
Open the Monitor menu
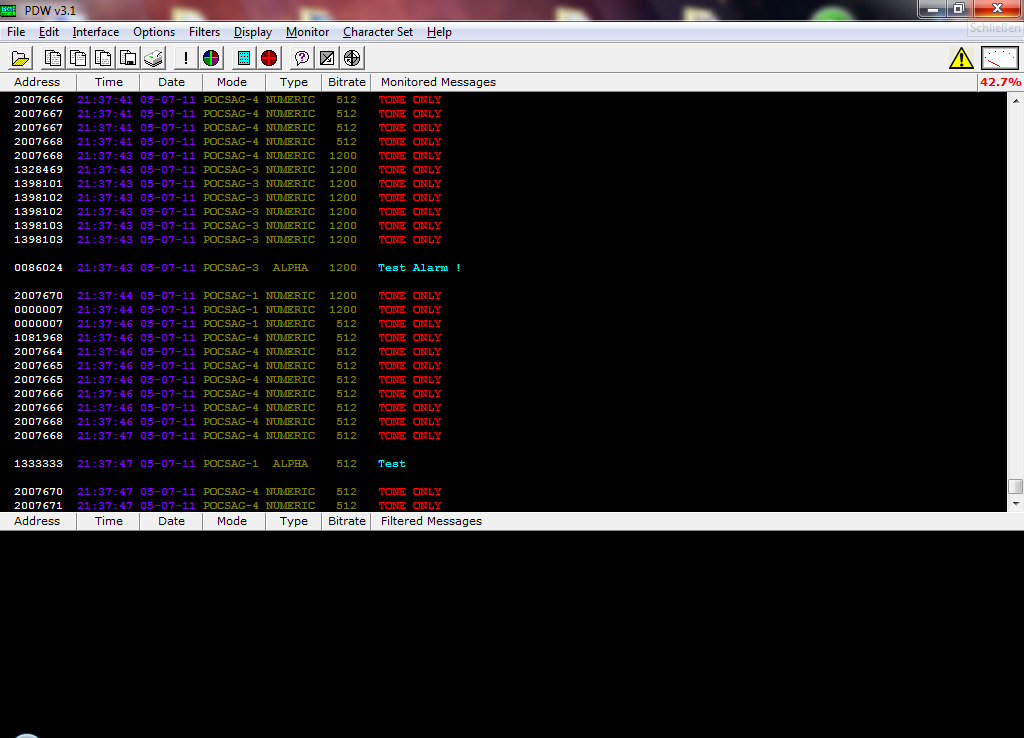(307, 32)
